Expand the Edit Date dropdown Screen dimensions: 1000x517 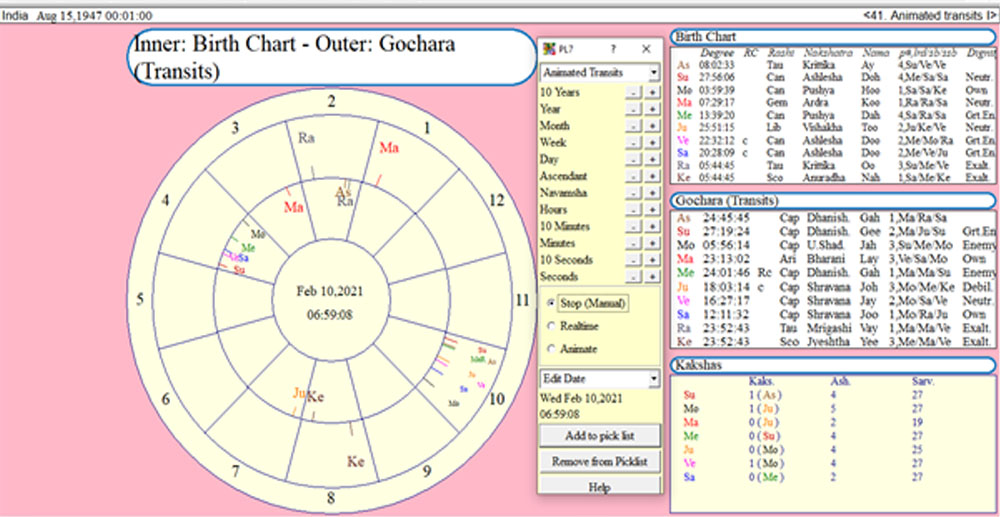click(653, 379)
